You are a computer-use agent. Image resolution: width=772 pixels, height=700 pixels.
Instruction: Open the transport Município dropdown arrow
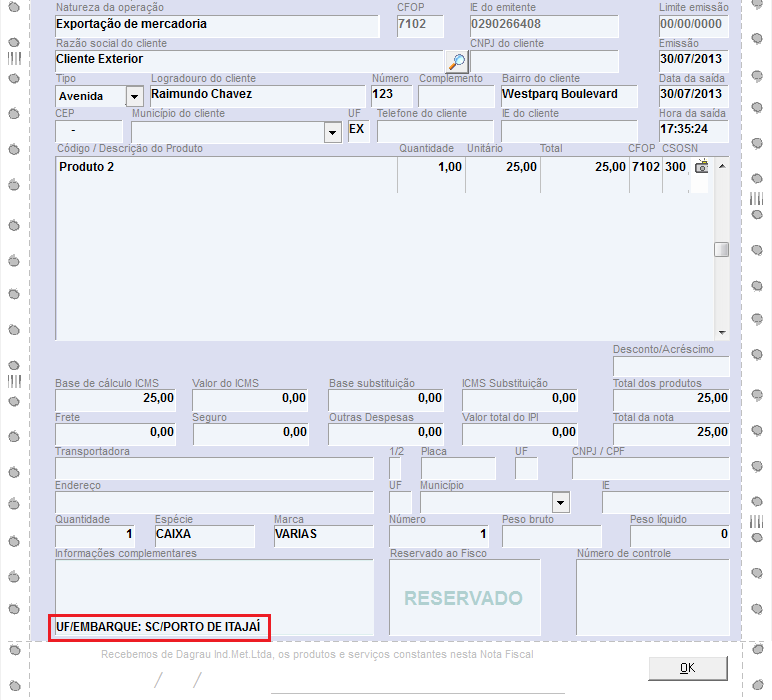click(560, 502)
